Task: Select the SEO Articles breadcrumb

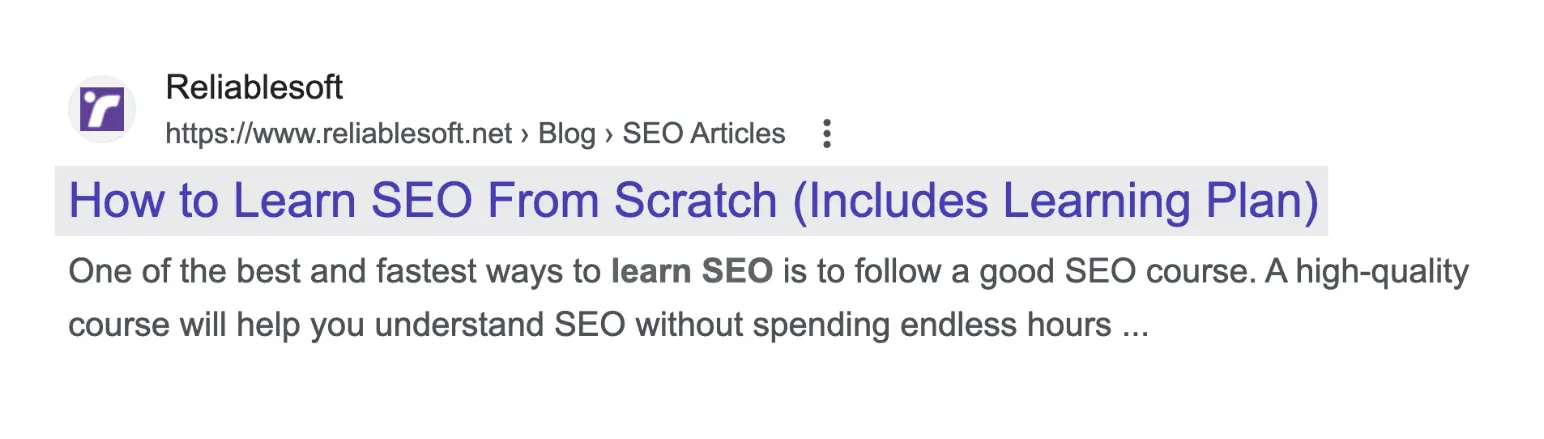Action: coord(704,133)
